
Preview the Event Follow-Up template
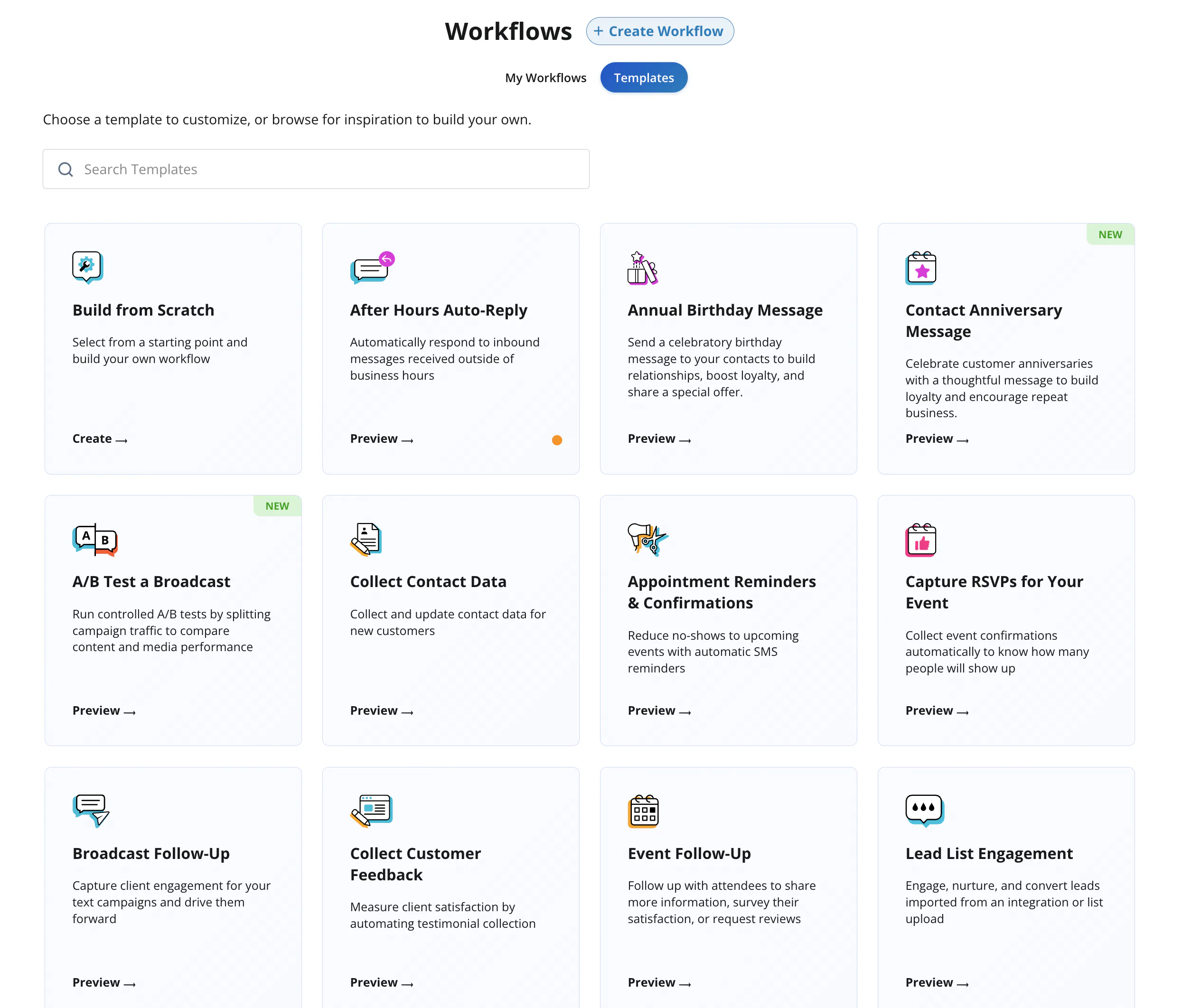[659, 983]
